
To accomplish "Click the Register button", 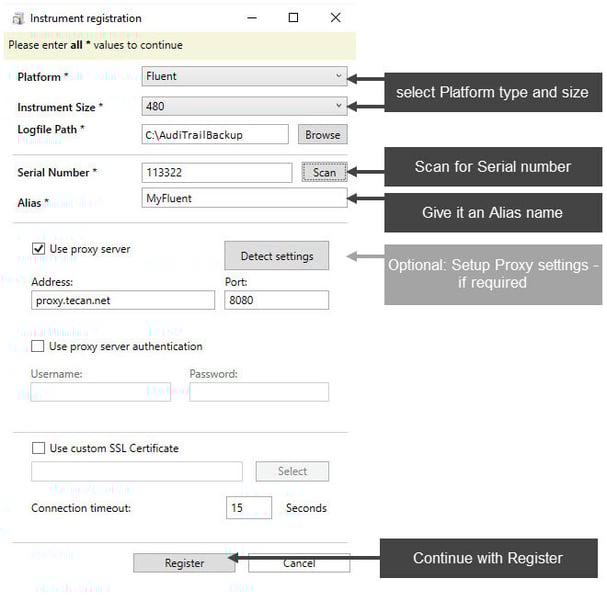I will click(184, 563).
